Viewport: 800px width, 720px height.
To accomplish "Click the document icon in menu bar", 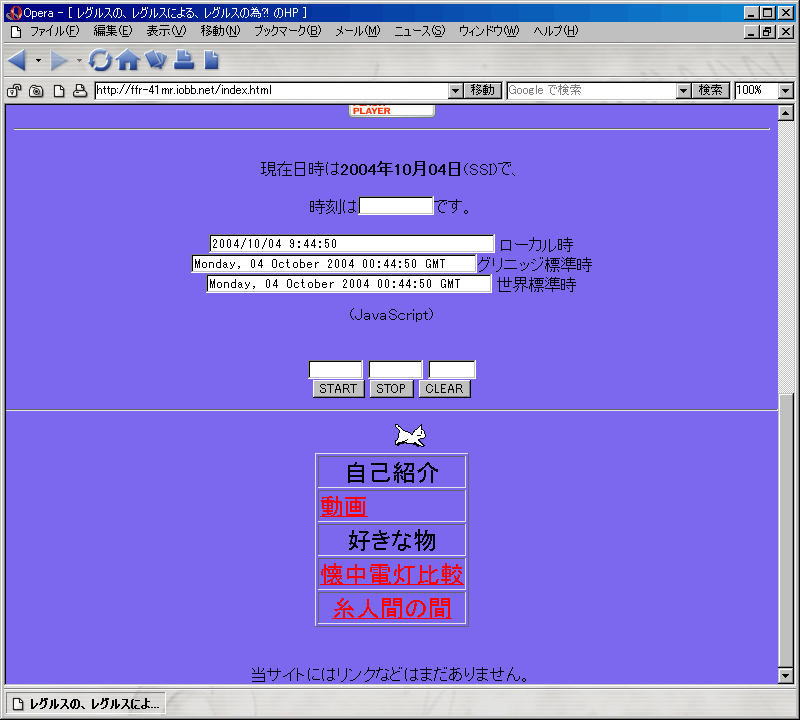I will pyautogui.click(x=16, y=32).
